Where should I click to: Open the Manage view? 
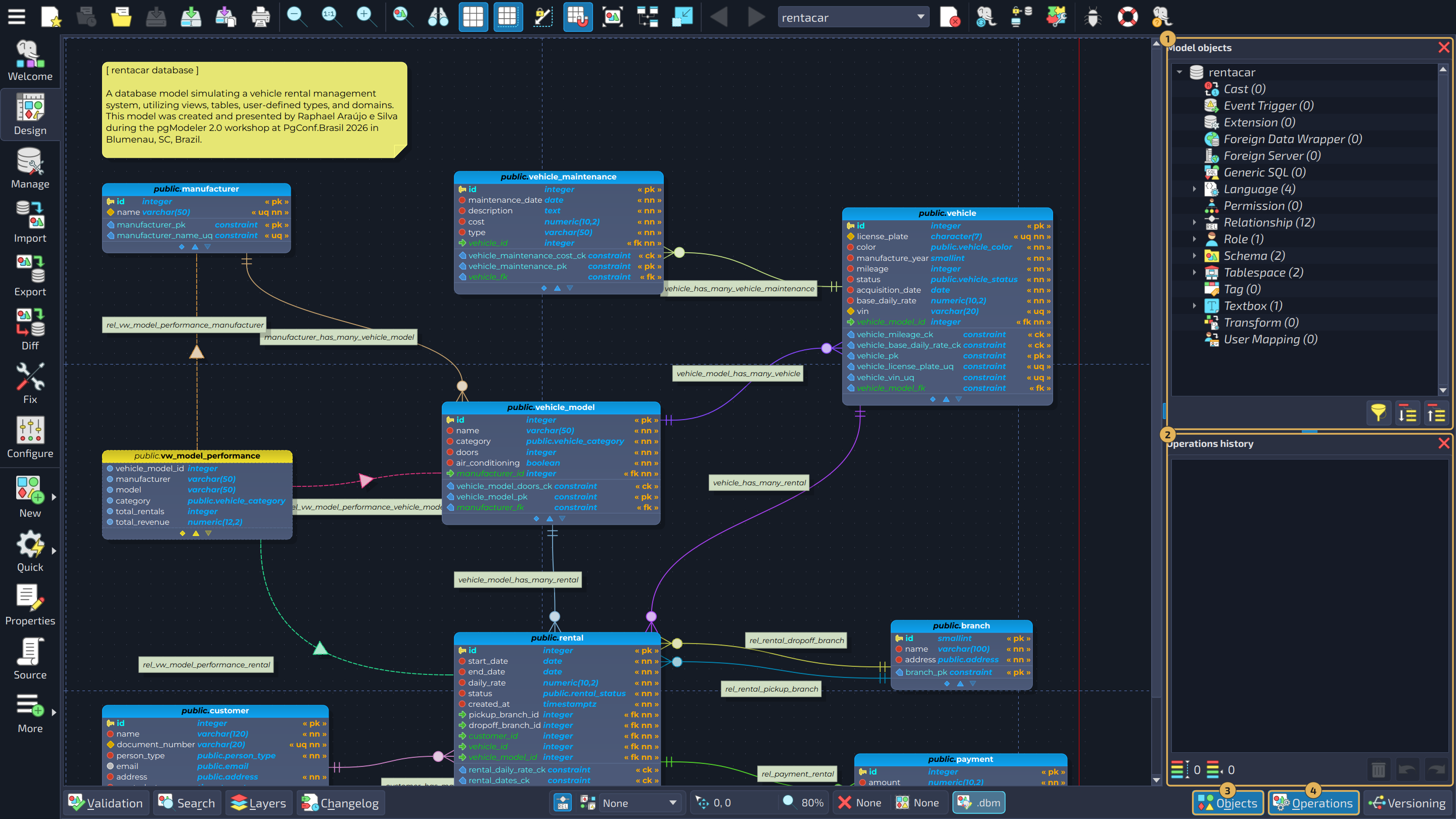[x=30, y=168]
